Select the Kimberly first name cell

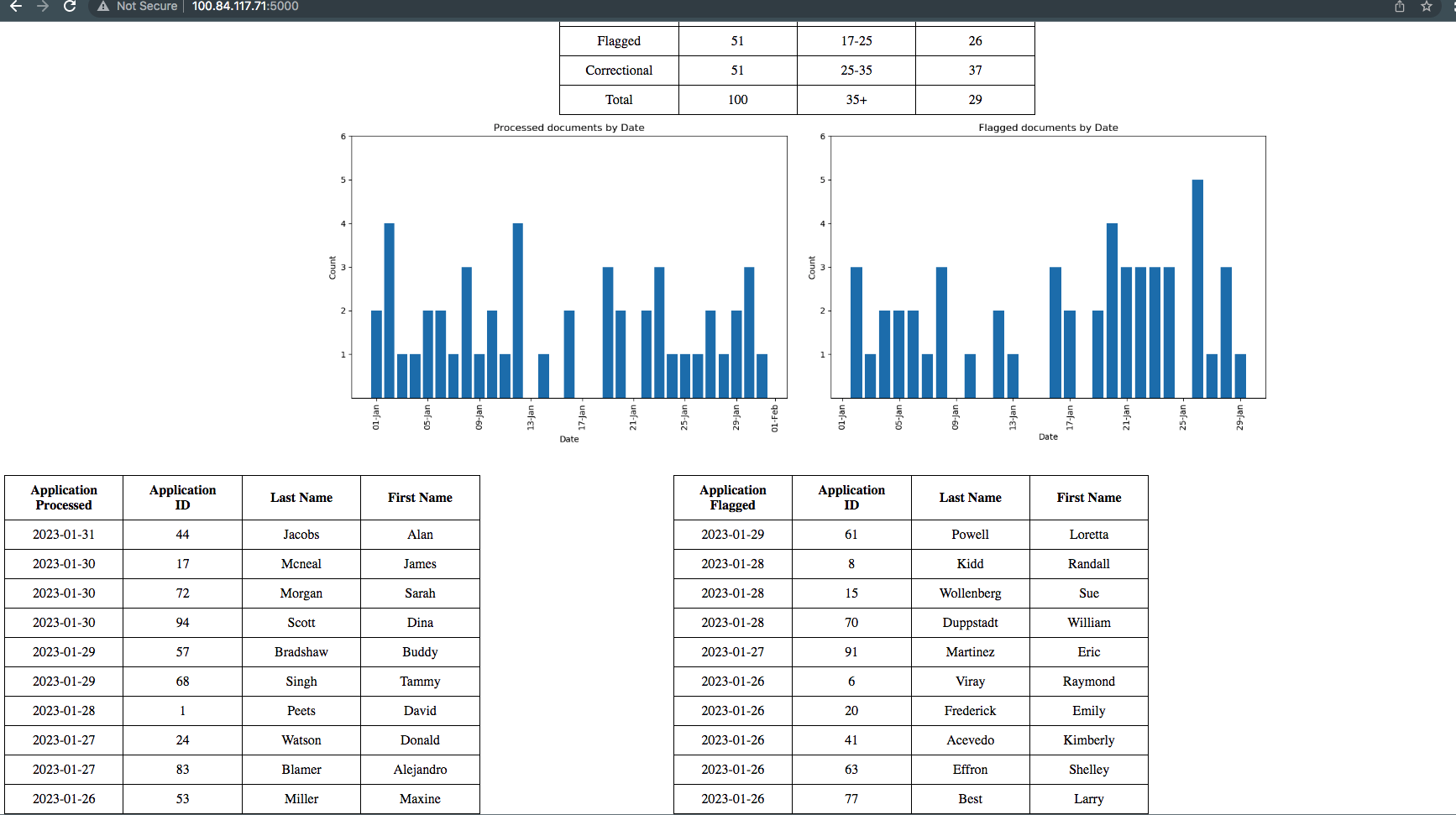[x=1088, y=740]
